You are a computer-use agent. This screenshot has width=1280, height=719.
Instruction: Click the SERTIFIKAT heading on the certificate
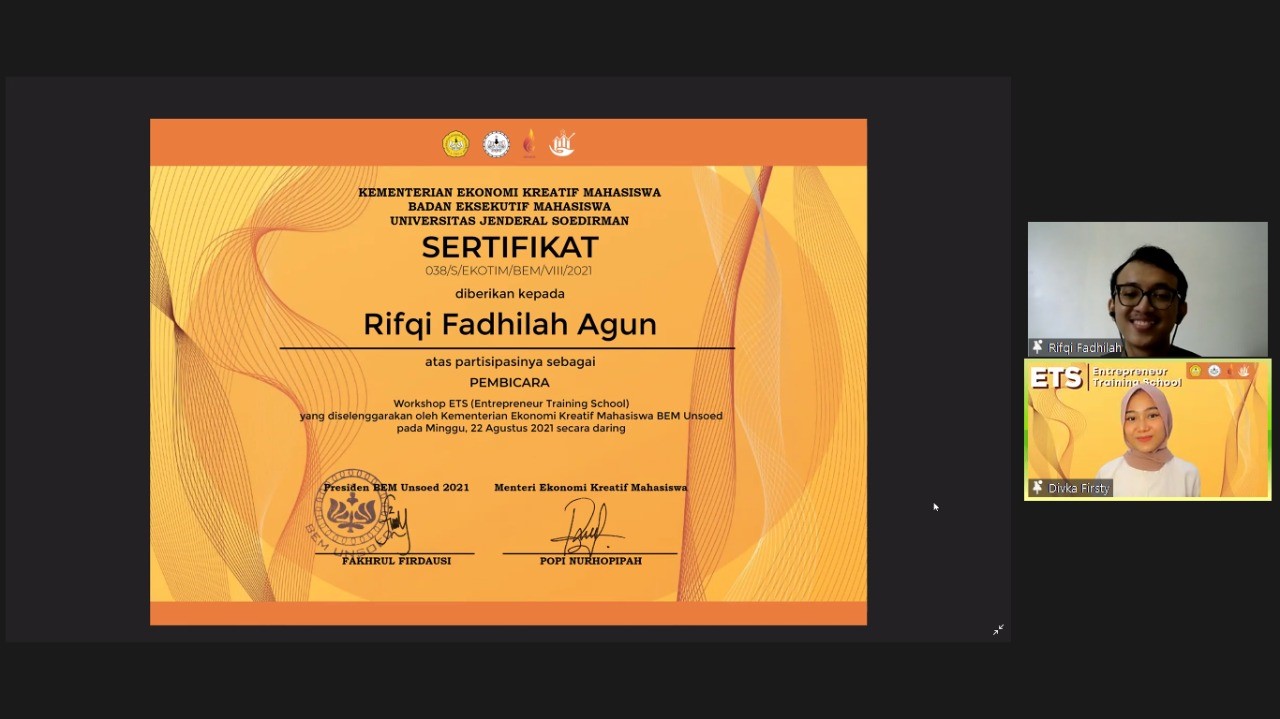509,247
